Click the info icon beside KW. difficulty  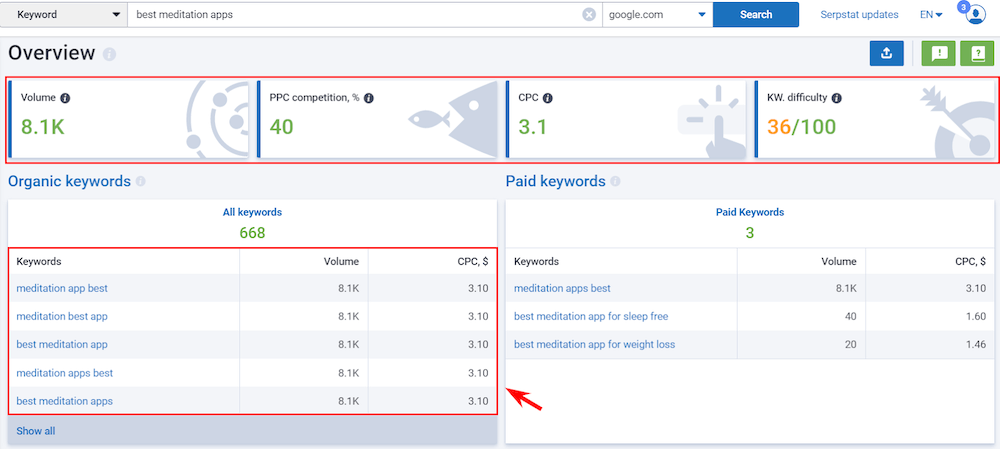point(836,99)
